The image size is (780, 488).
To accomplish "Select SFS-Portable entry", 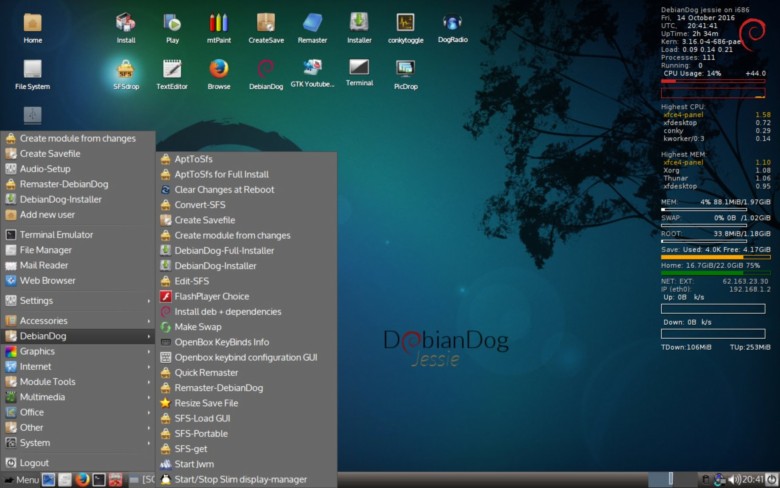I will click(x=247, y=434).
